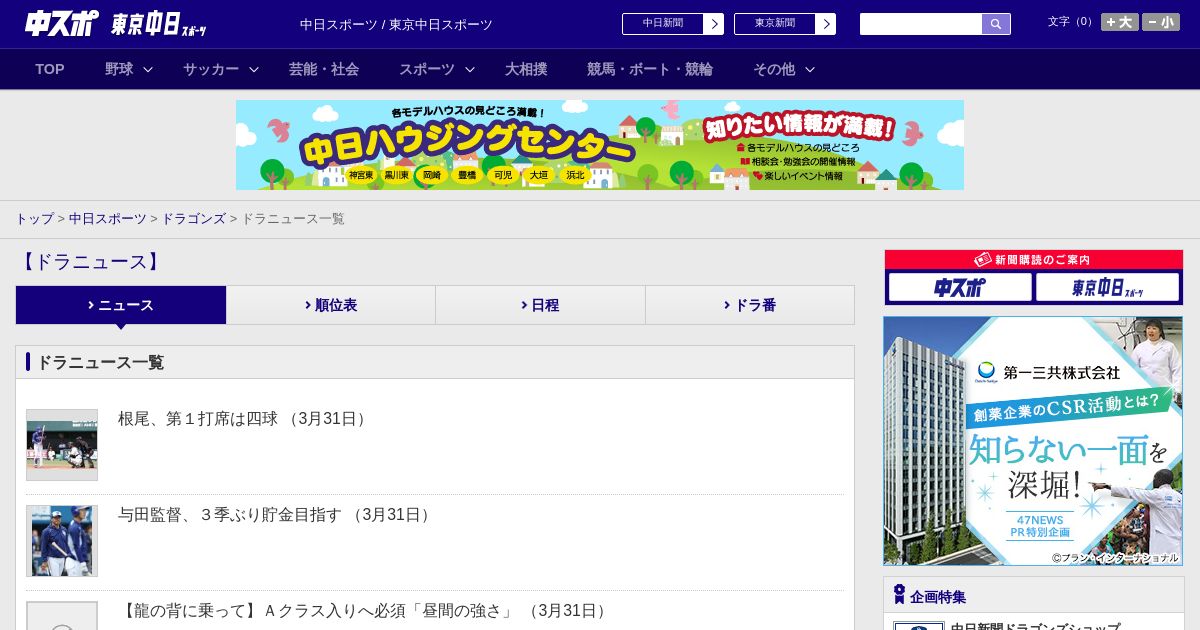Select the 順位表 tab
1200x630 pixels.
331,305
